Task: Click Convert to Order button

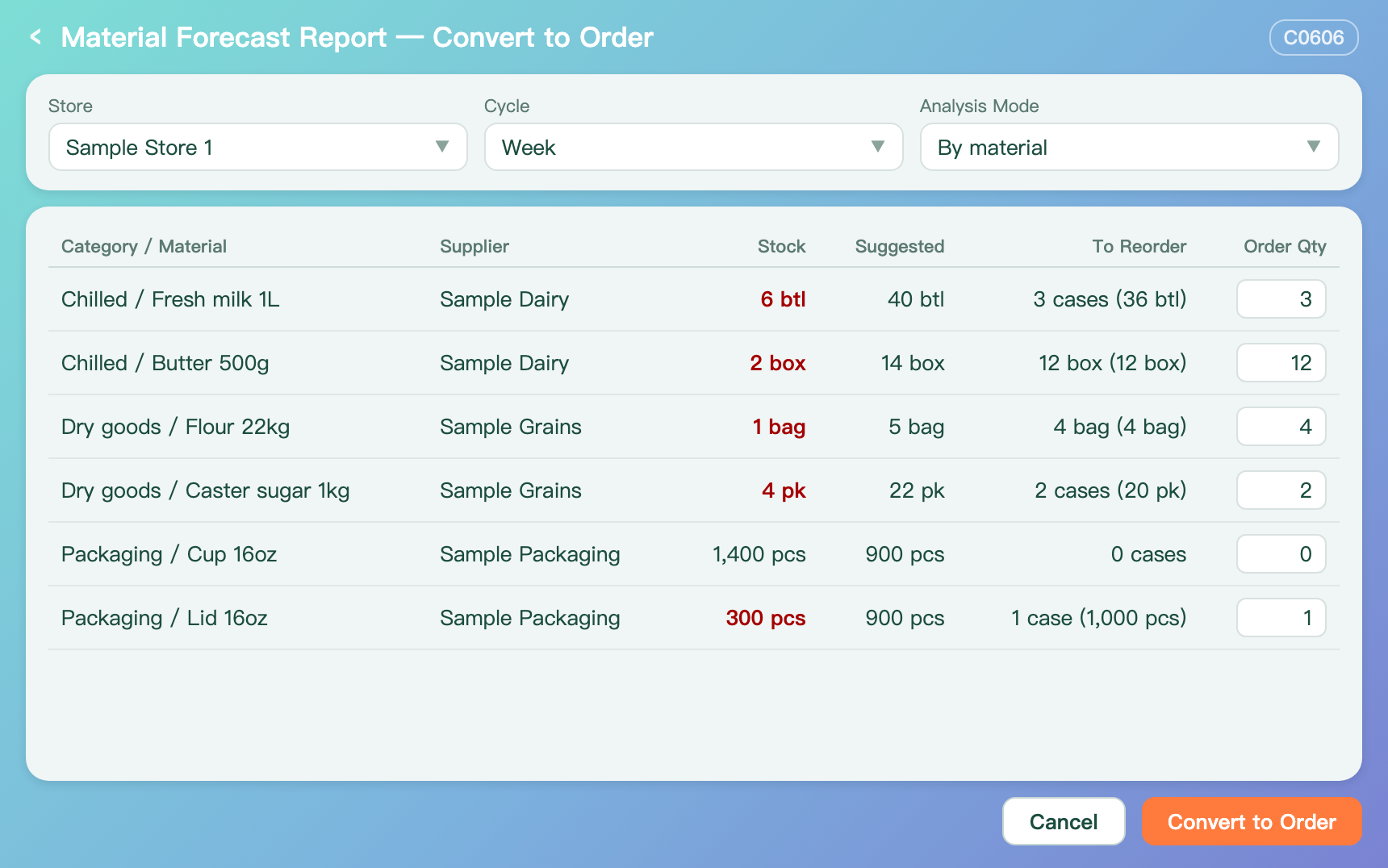Action: [1252, 821]
